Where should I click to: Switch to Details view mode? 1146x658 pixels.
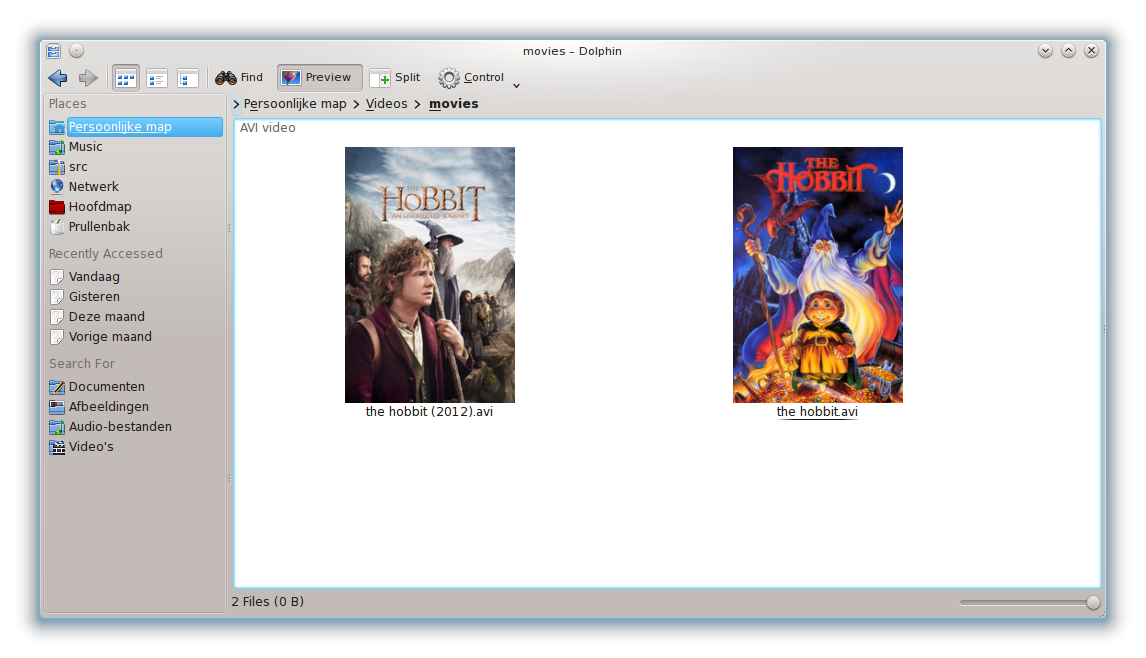click(188, 78)
